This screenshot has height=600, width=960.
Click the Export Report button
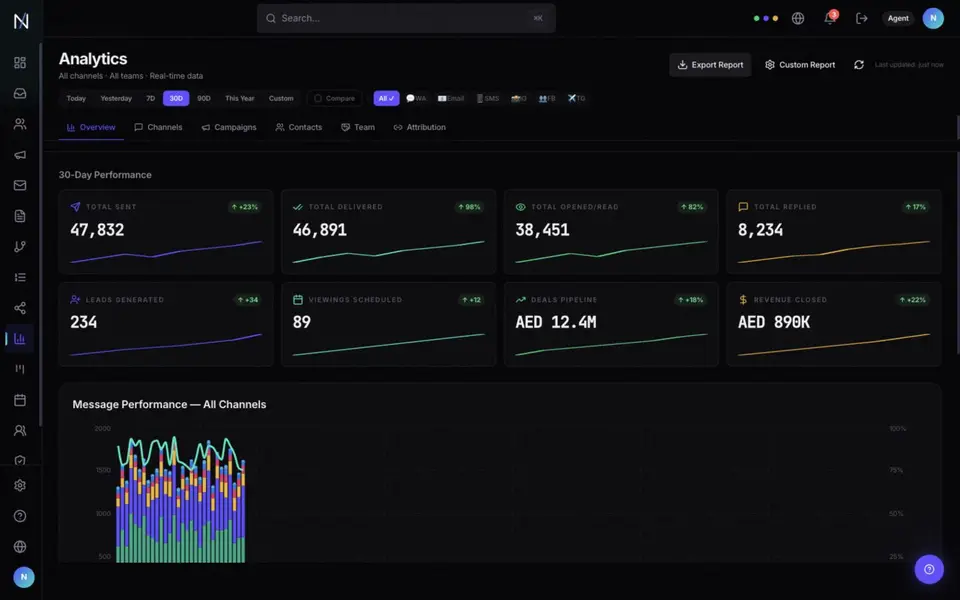tap(710, 65)
